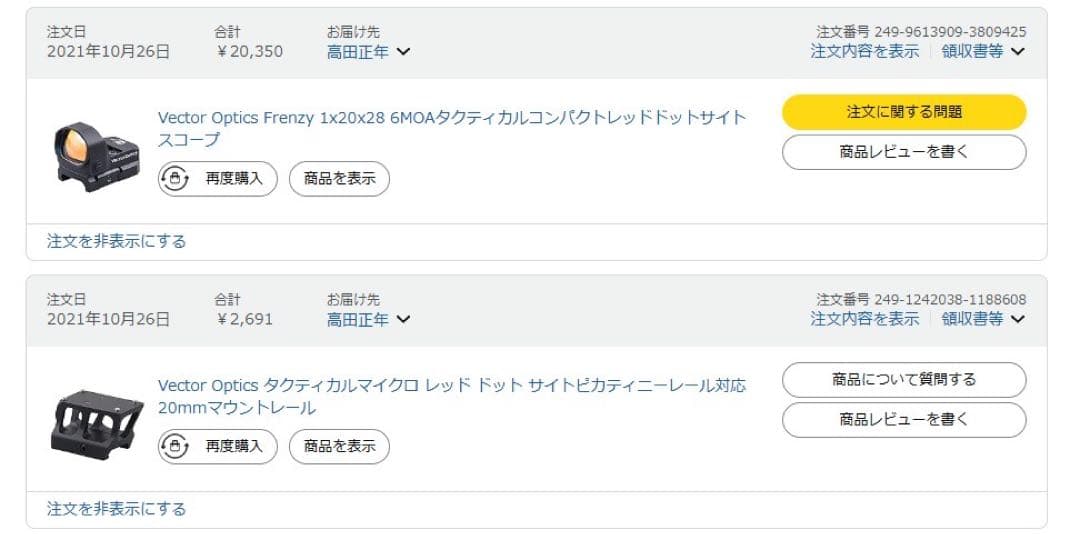Click reorder icon for Frenzy red dot sight
1080x534 pixels.
(176, 179)
